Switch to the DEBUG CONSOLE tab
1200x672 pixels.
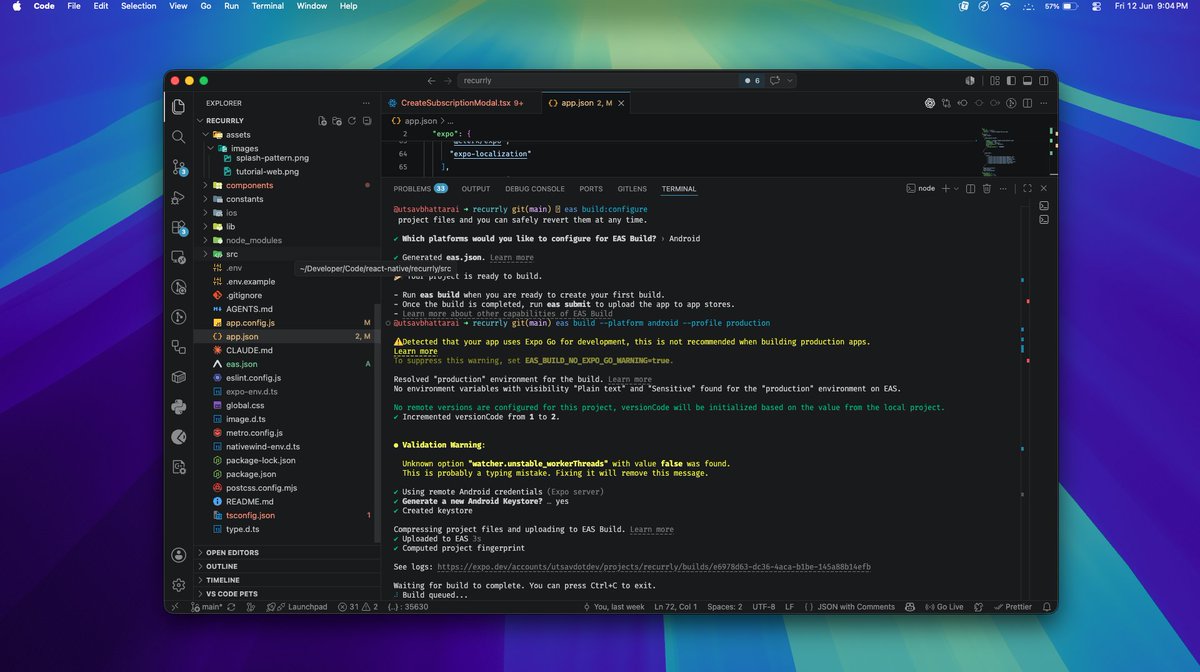(x=535, y=189)
